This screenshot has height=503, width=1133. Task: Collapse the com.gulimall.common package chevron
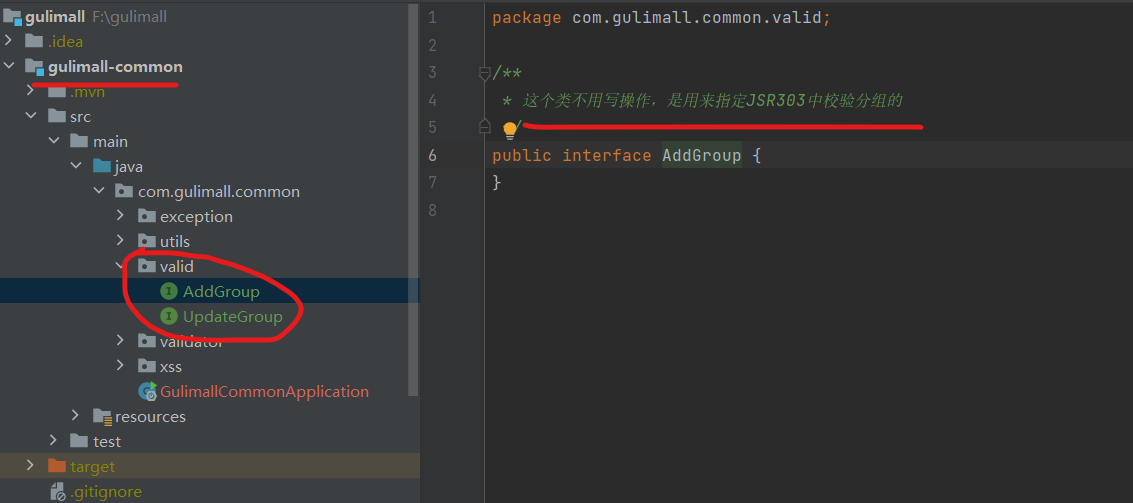[98, 192]
